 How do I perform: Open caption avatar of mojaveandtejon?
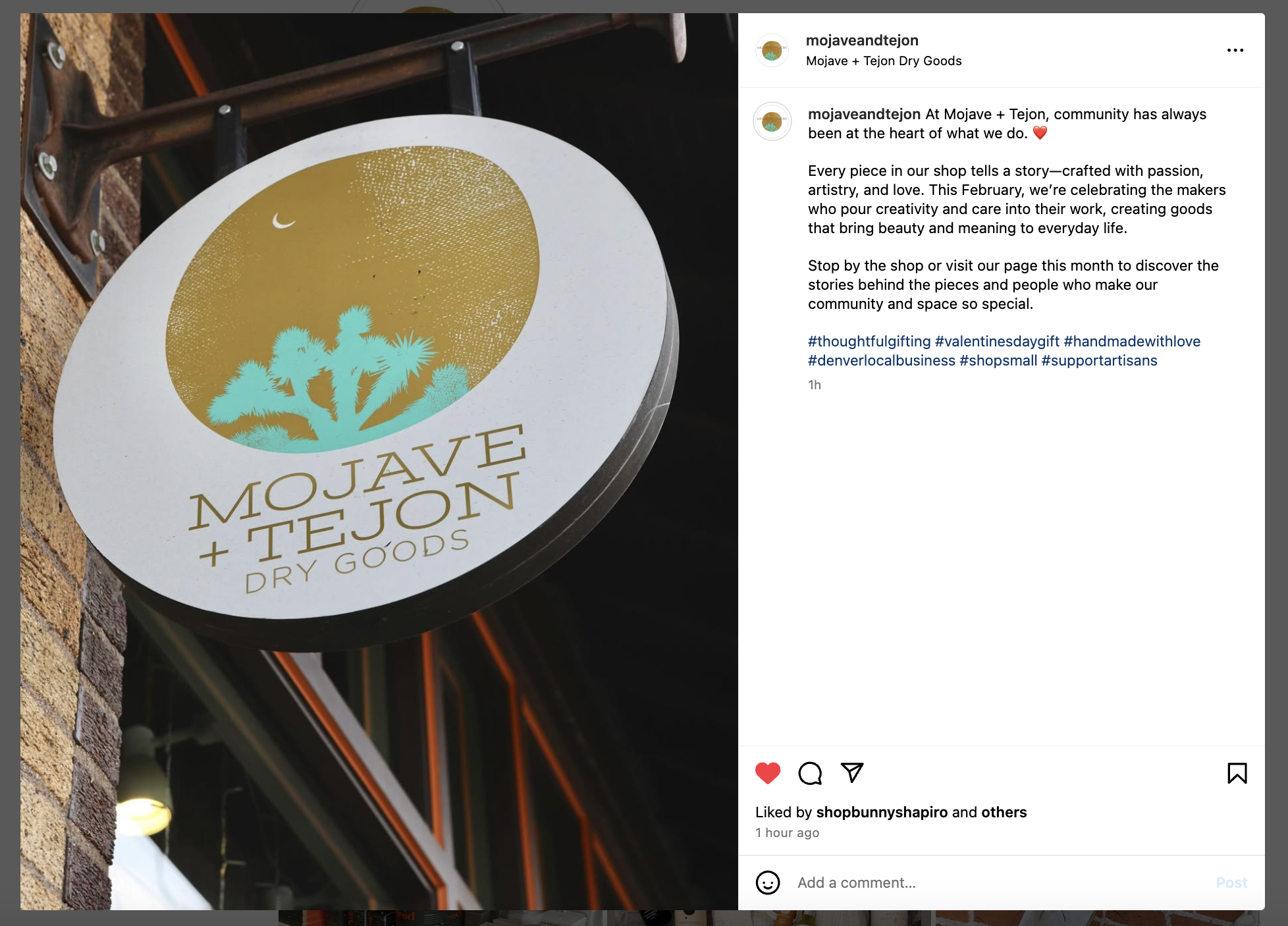tap(772, 121)
